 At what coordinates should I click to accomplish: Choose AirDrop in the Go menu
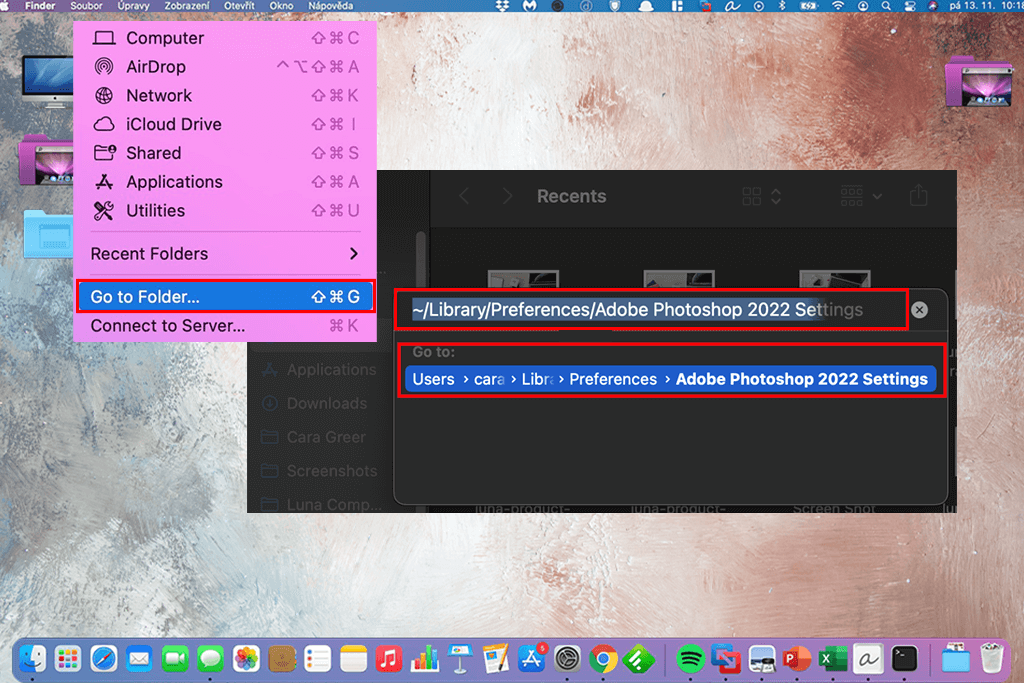[x=225, y=67]
